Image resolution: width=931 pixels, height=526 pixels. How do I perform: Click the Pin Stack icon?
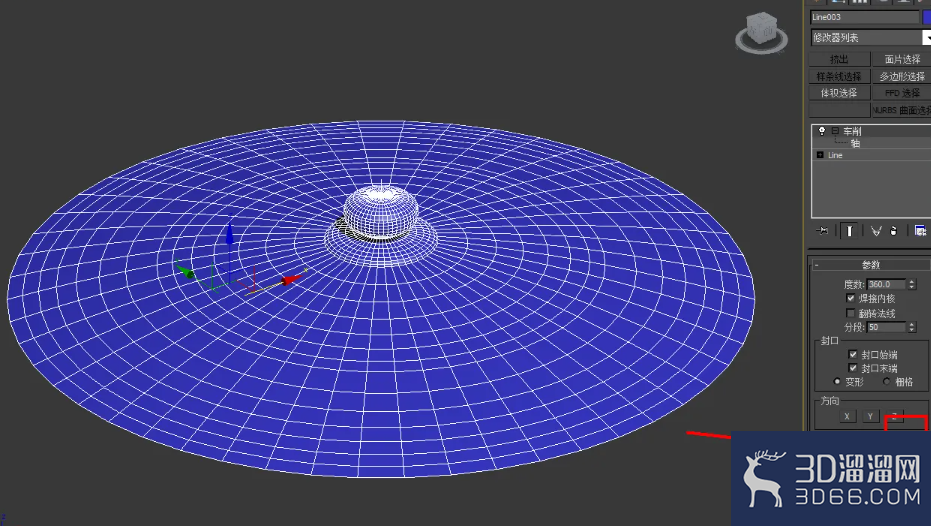(x=822, y=231)
